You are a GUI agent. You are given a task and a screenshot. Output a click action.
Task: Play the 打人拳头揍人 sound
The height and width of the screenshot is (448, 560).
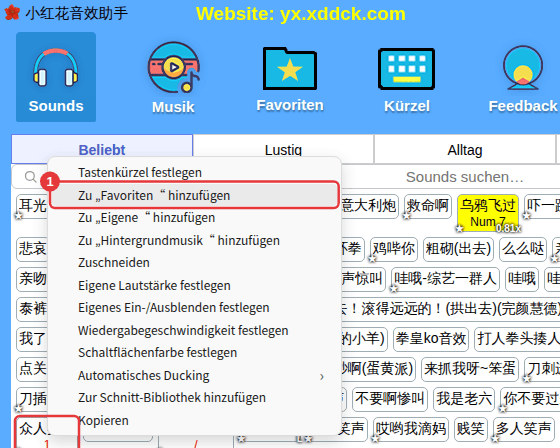[517, 338]
